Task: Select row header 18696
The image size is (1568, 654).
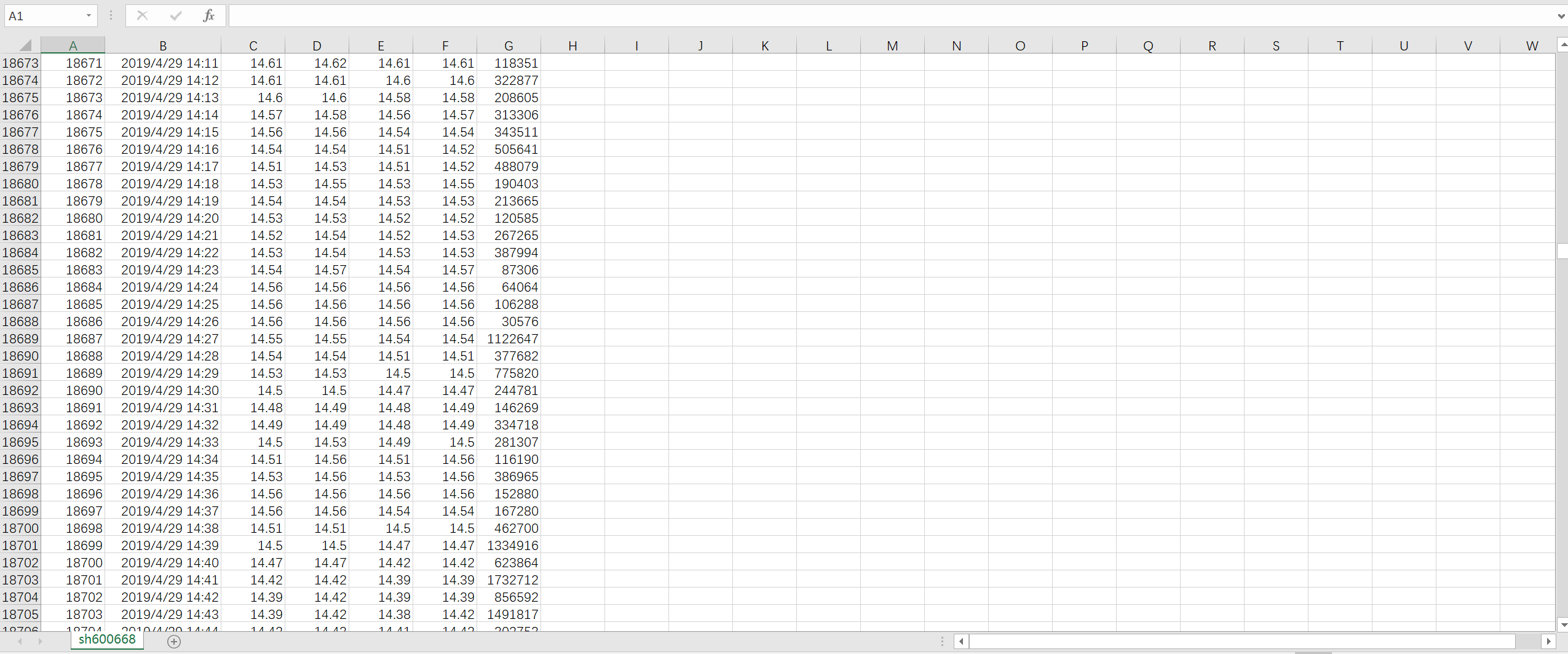Action: 20,459
